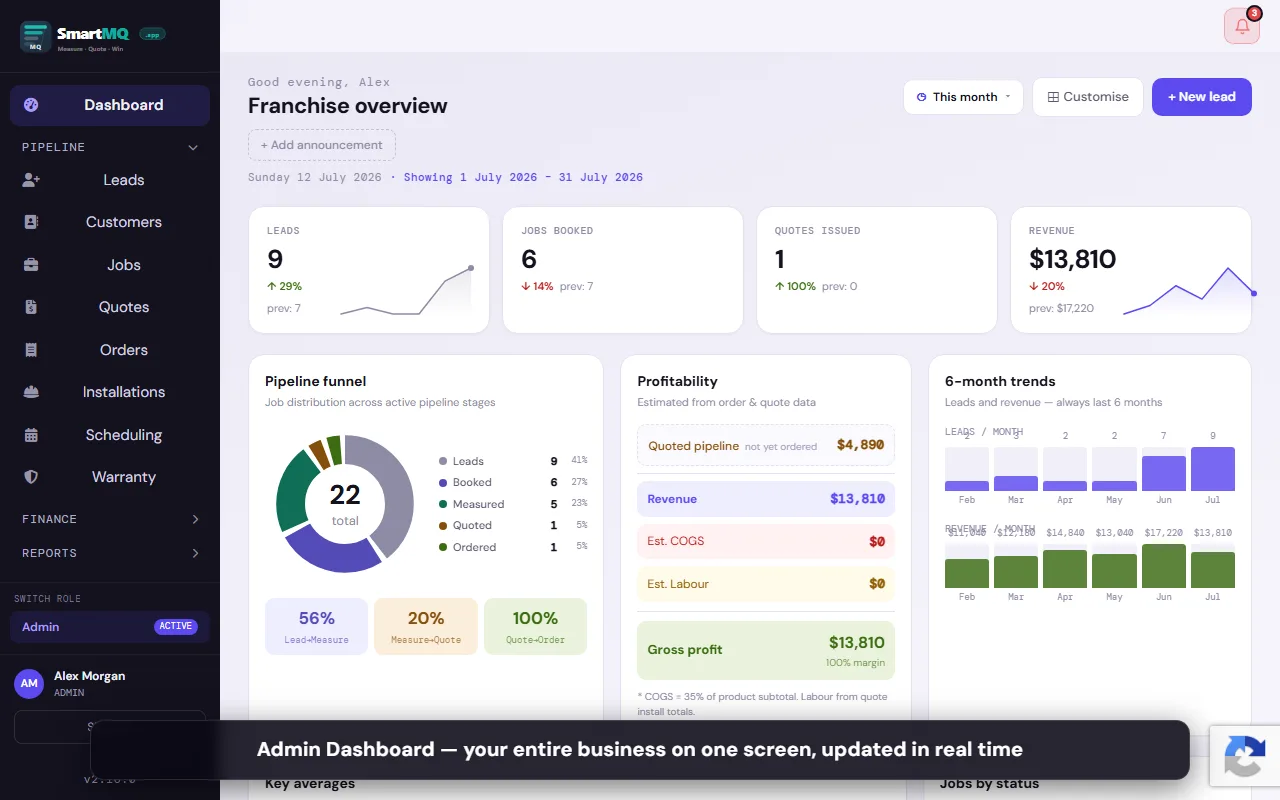Click the Orders receipt icon
The height and width of the screenshot is (800, 1280).
pos(31,350)
